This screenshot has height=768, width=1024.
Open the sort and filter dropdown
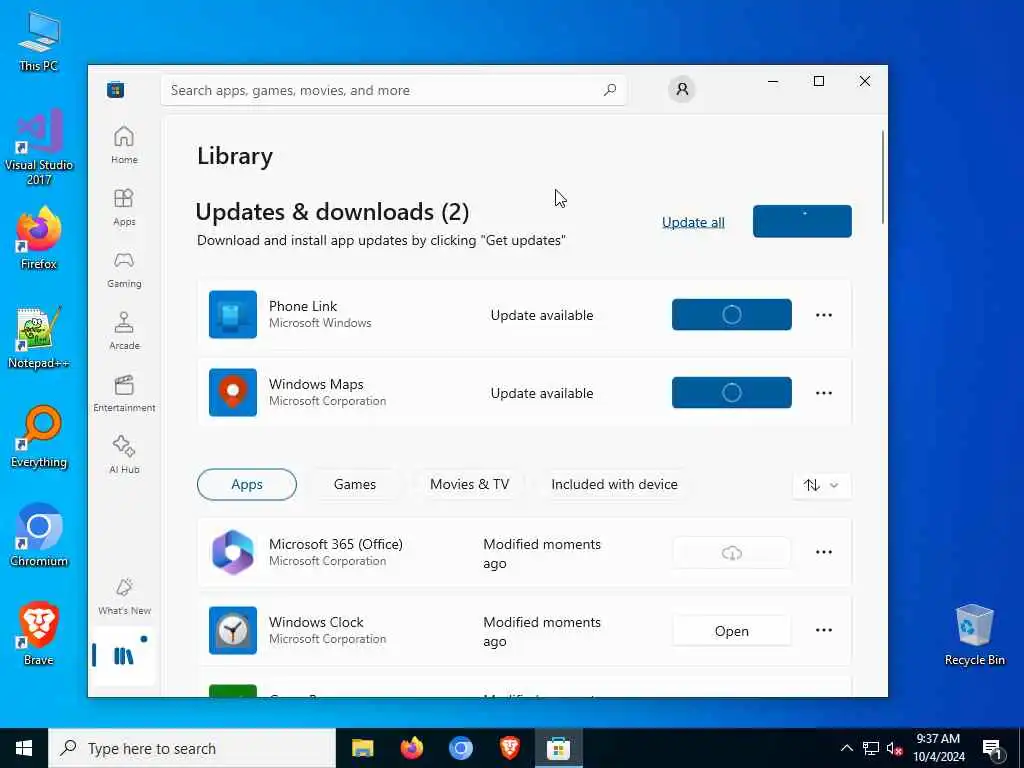click(x=822, y=485)
